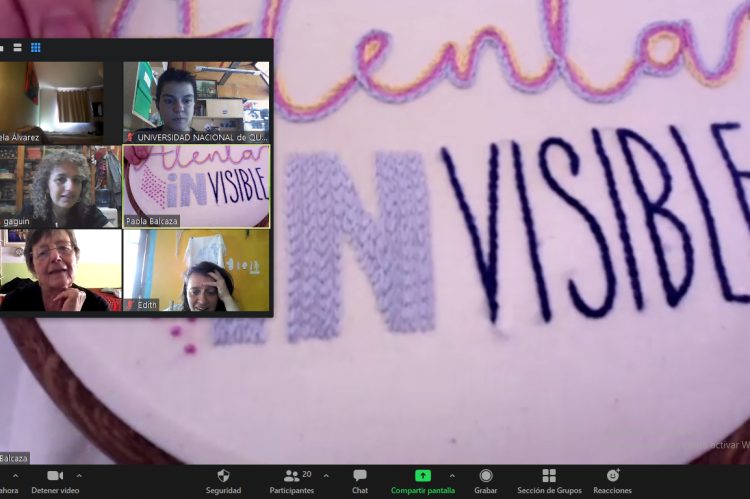Toggle camera with Detener video
Screen dimensions: 750x499
(x=55, y=479)
